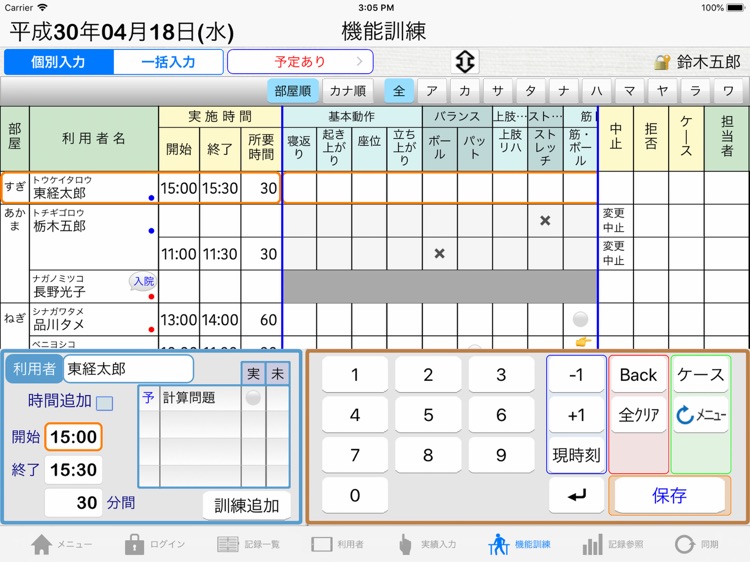Screen dimensions: 750x562
Task: Tap the +1 increment key
Action: coord(576,415)
